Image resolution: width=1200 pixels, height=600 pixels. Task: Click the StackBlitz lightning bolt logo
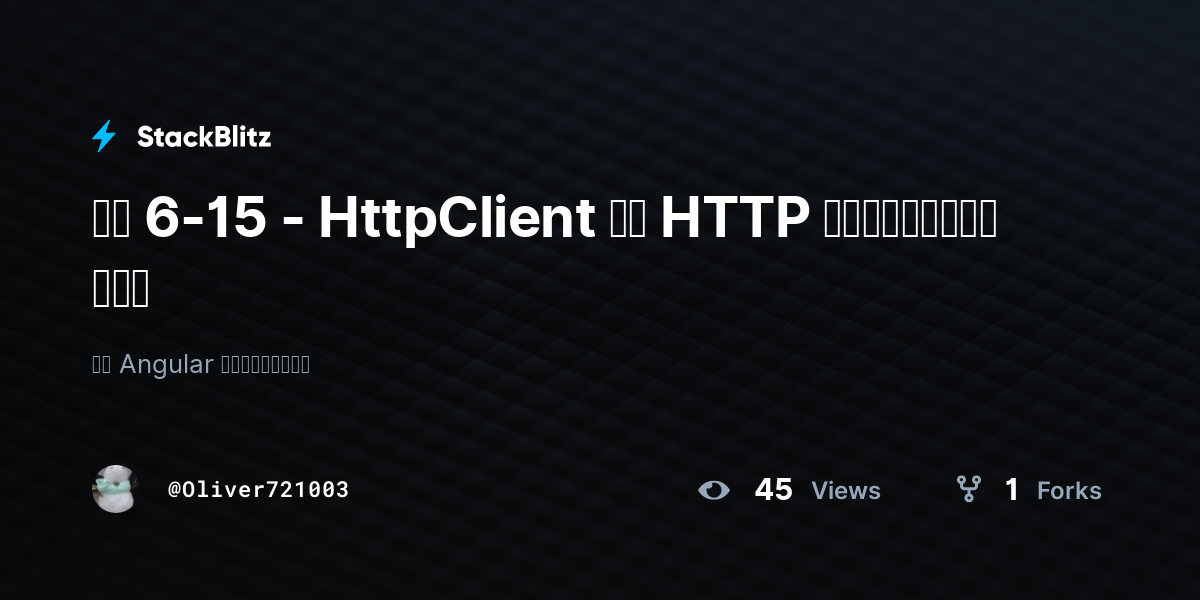[104, 136]
